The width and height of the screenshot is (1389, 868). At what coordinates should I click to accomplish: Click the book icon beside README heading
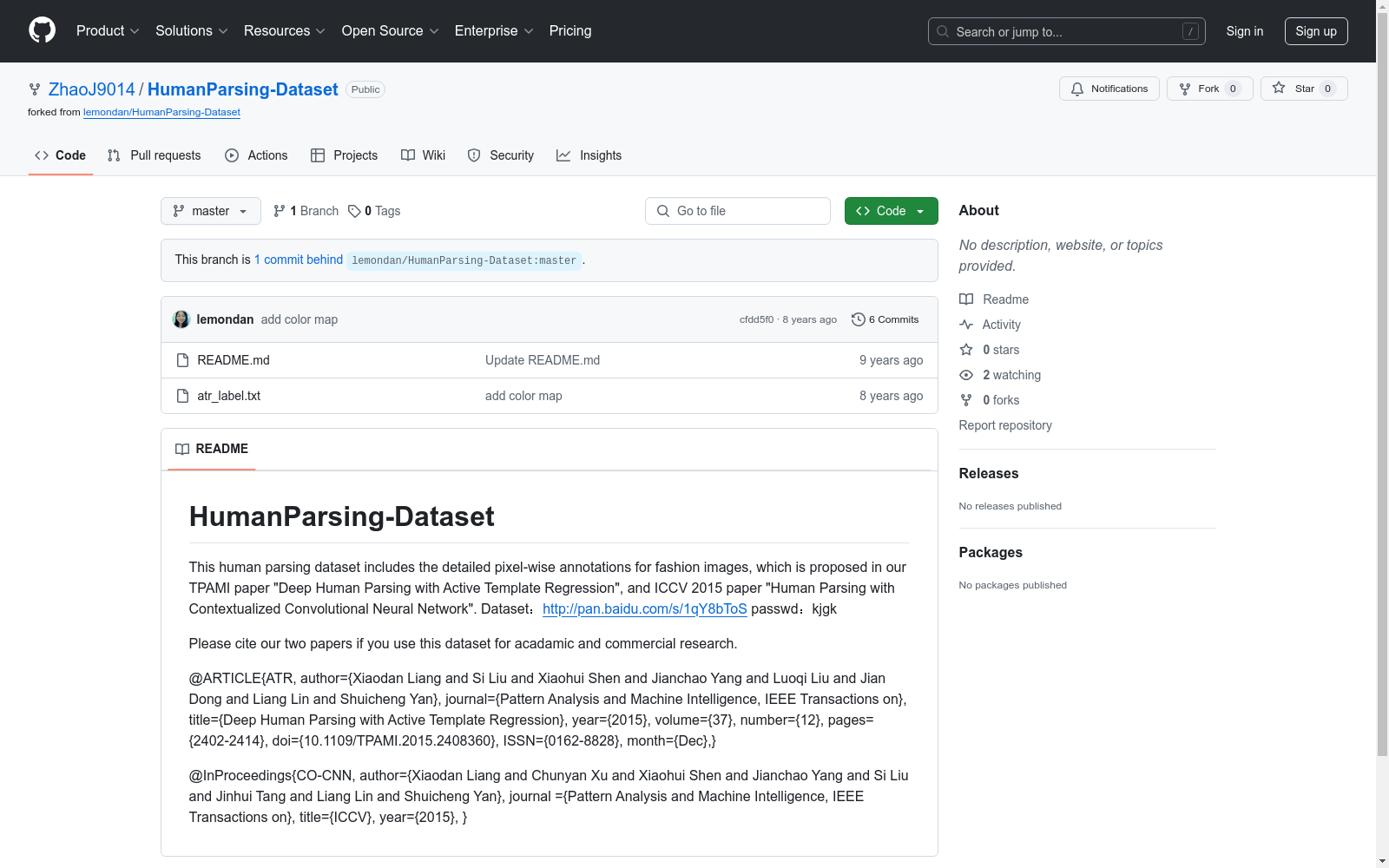tap(182, 449)
